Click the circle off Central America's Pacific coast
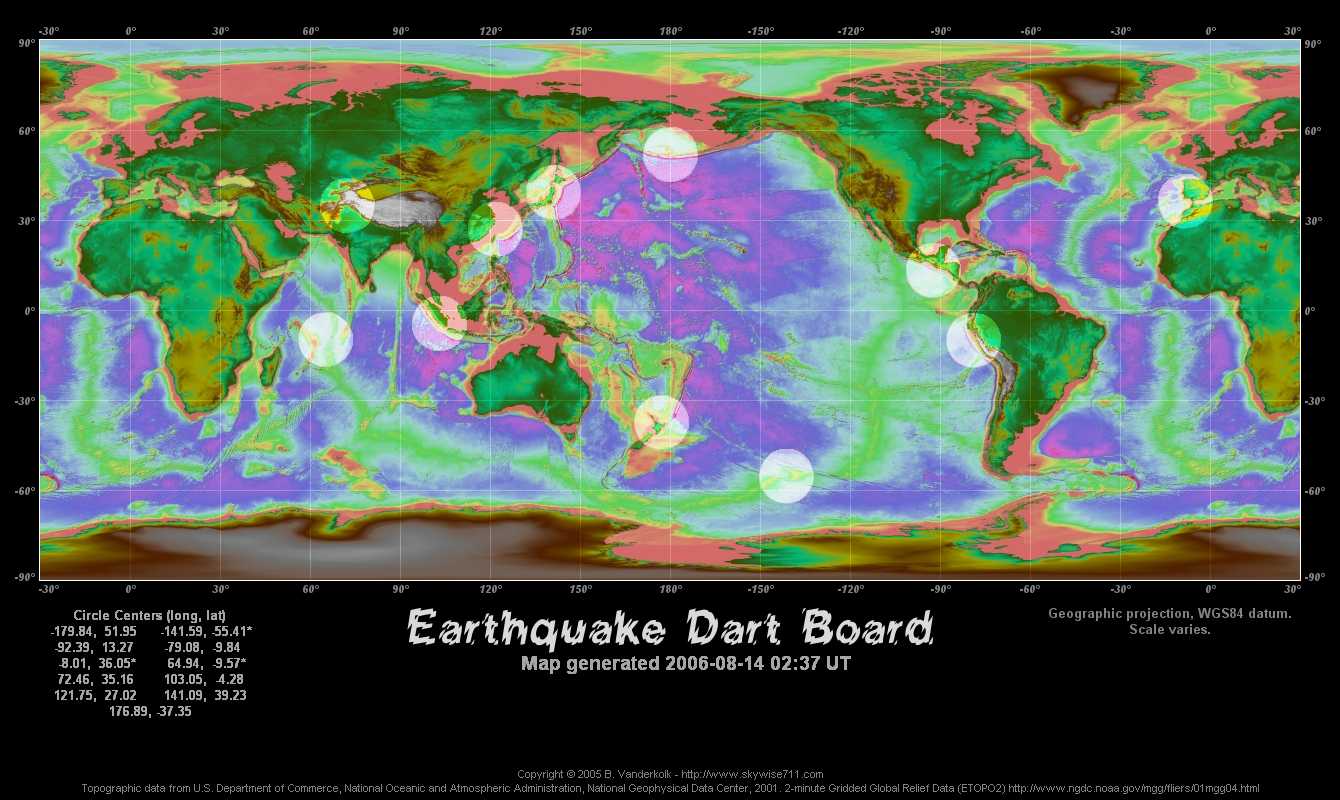The width and height of the screenshot is (1340, 800). 933,270
